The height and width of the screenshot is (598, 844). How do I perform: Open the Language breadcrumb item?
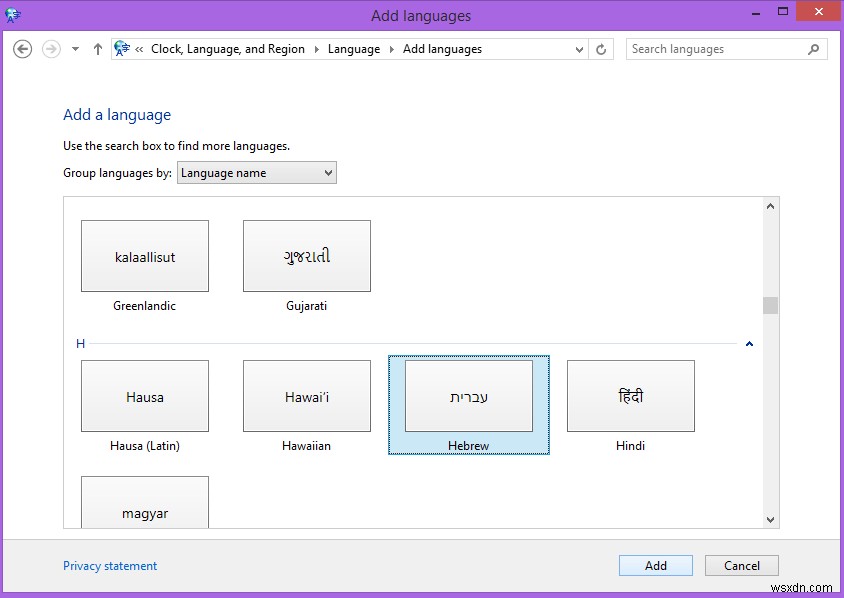pos(354,48)
